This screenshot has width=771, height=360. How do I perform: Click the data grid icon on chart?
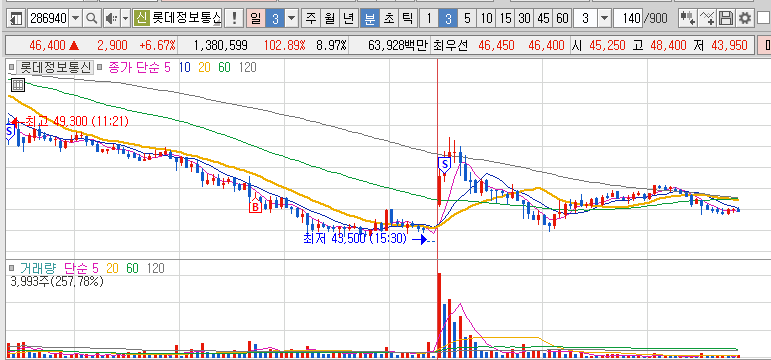click(17, 85)
